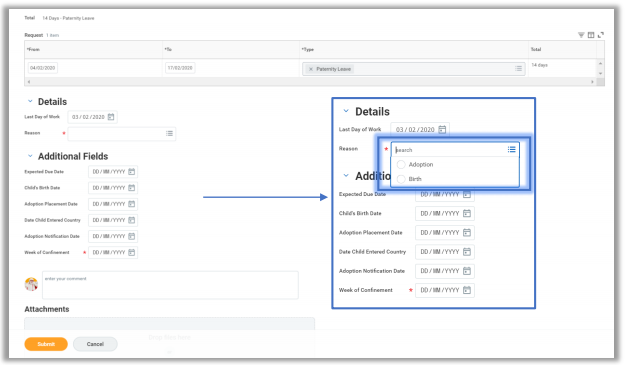This screenshot has height=365, width=625.
Task: Click the Paternity Leave Type selection box
Action: tap(413, 69)
